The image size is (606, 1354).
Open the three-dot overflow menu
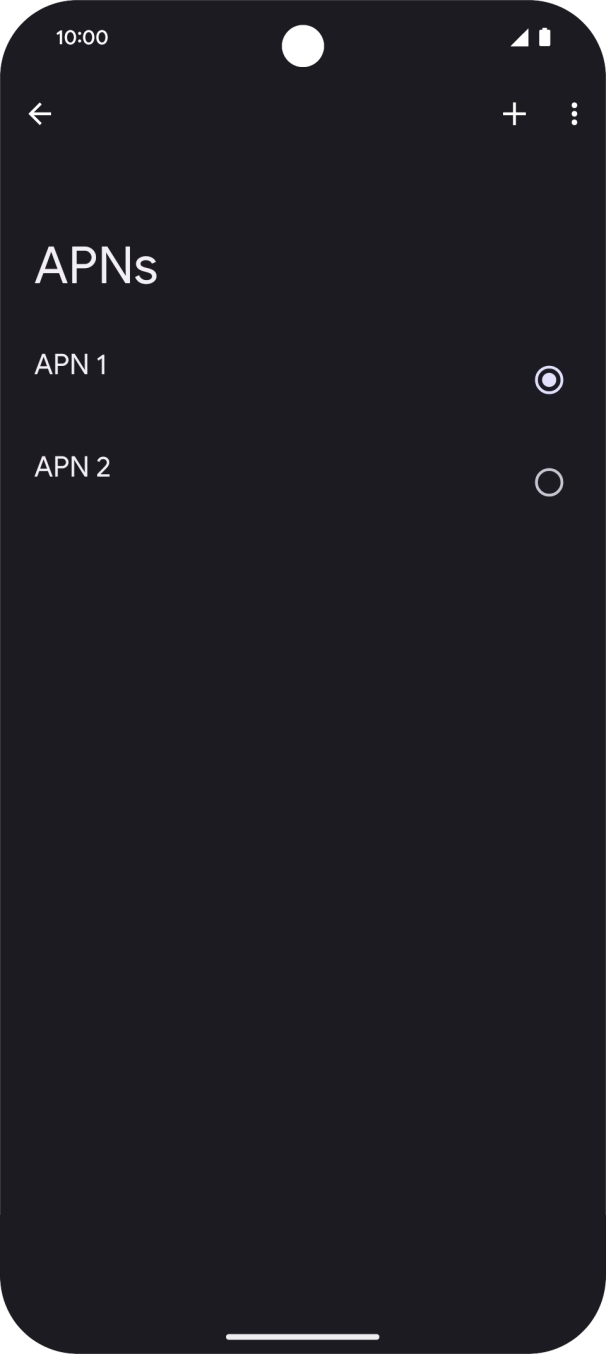574,114
